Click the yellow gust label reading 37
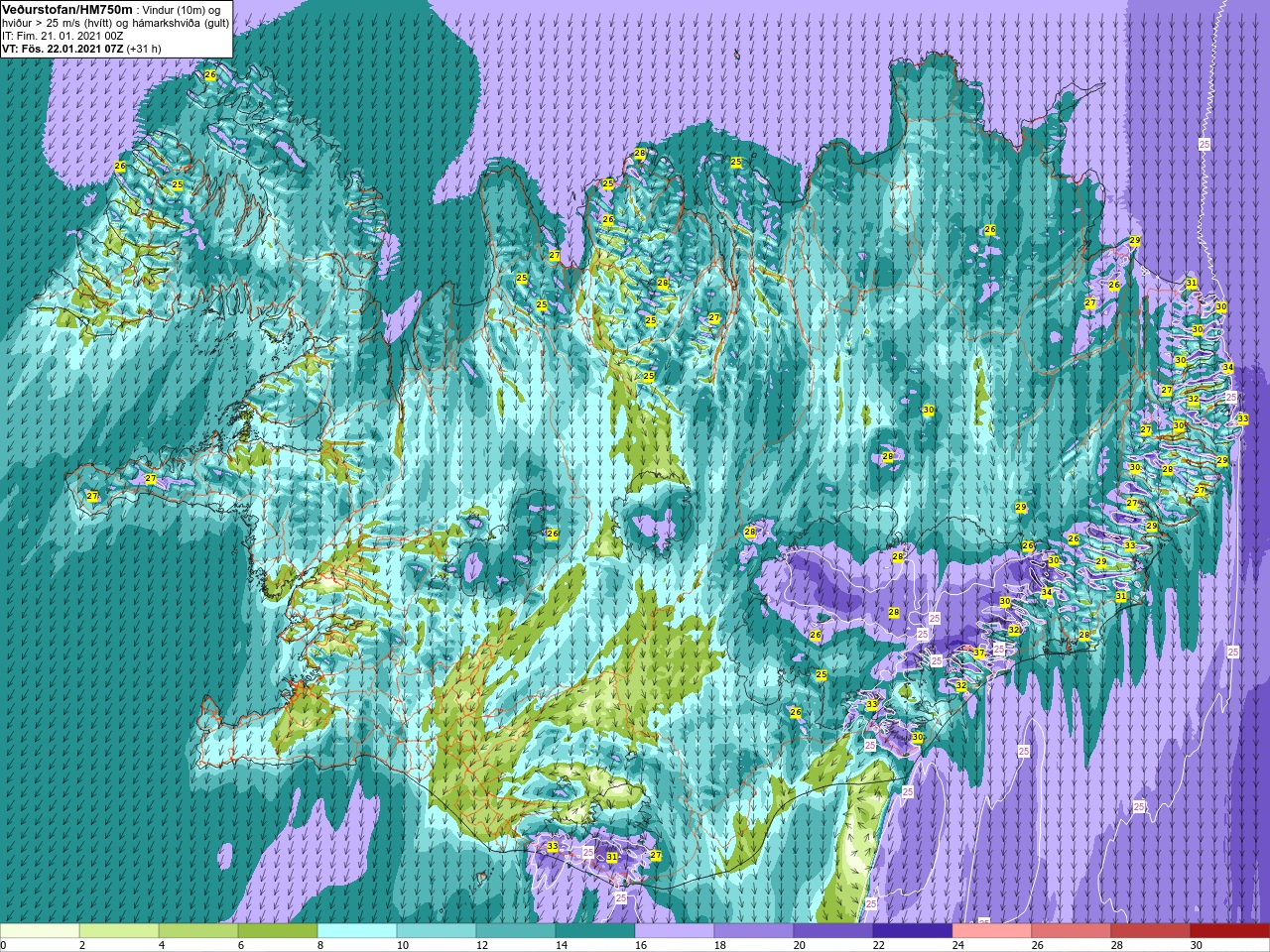 click(x=979, y=653)
